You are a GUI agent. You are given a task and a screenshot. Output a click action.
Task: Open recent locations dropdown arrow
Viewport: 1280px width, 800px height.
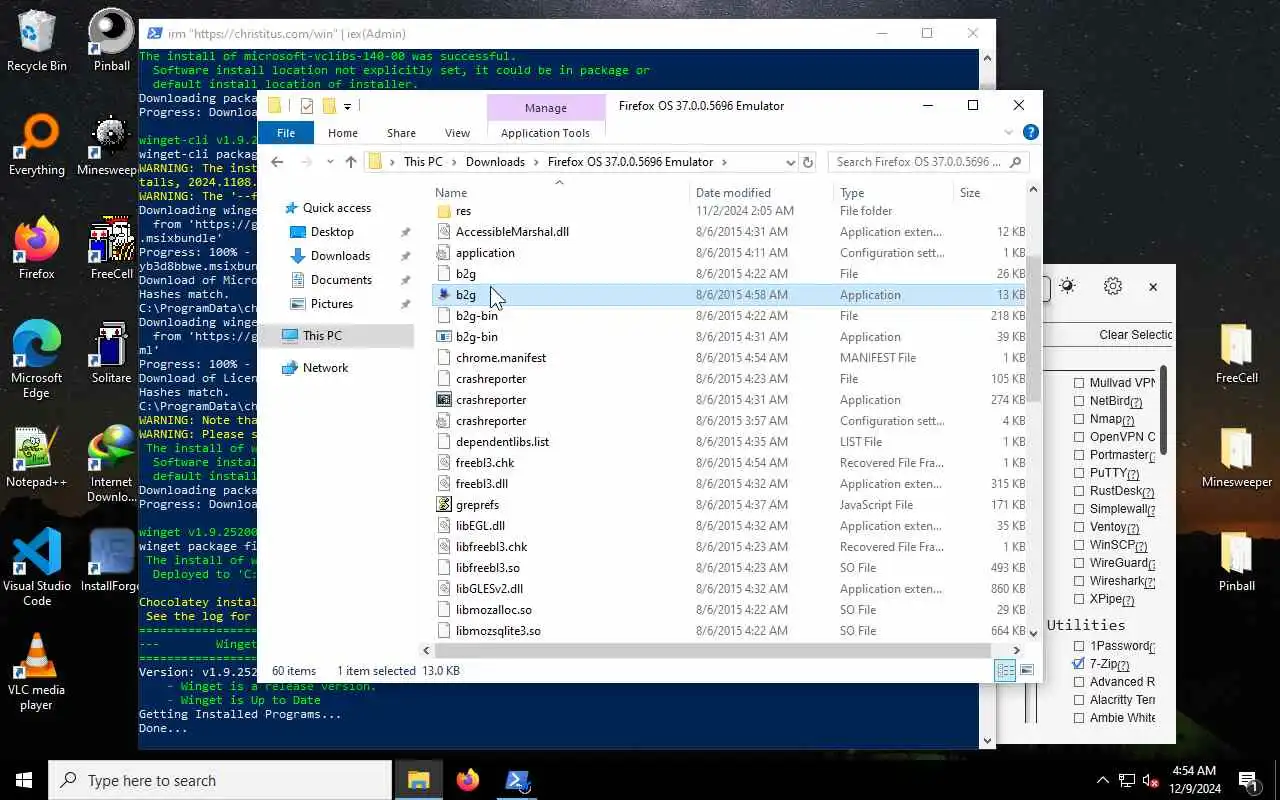point(328,162)
